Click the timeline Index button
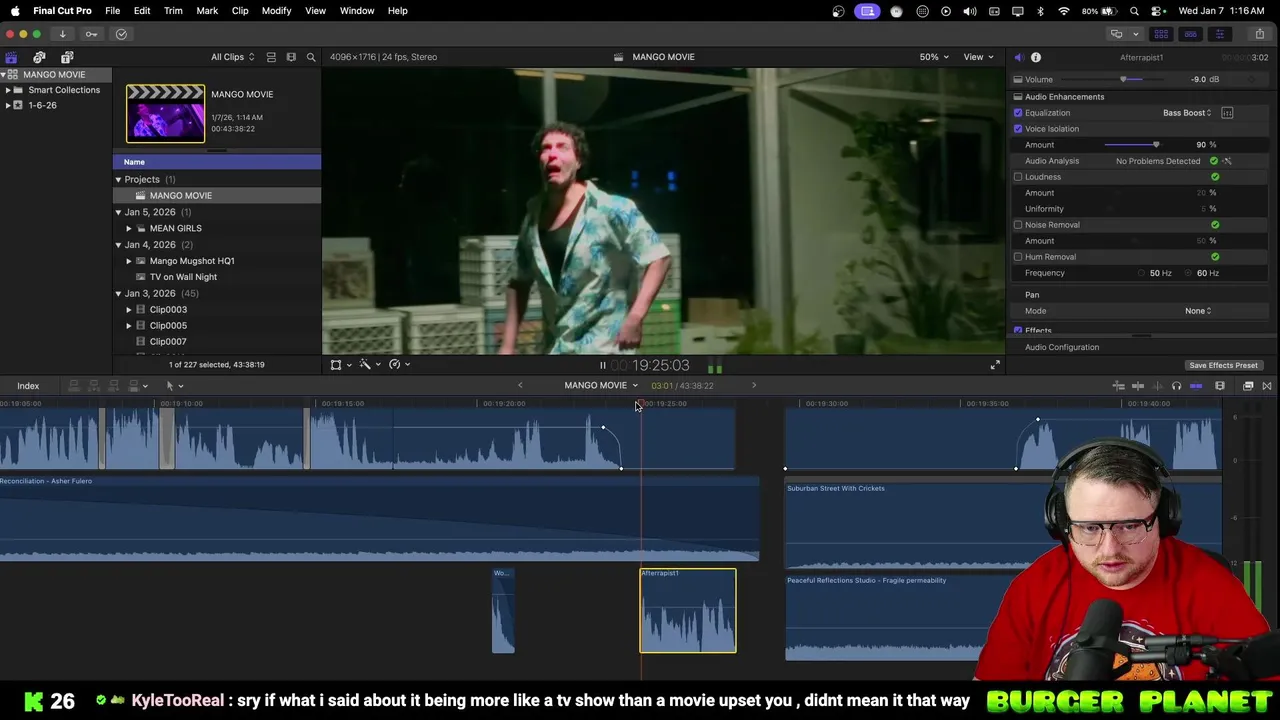This screenshot has height=720, width=1280. (x=28, y=386)
